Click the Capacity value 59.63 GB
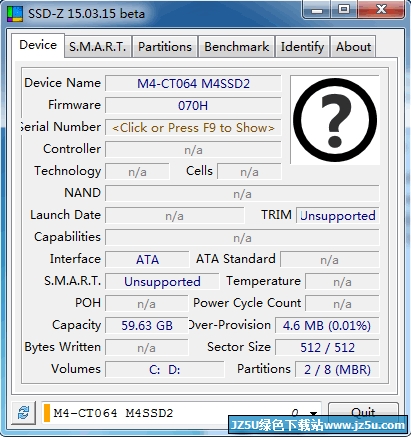Screen dimensions: 411x437 click(x=147, y=325)
